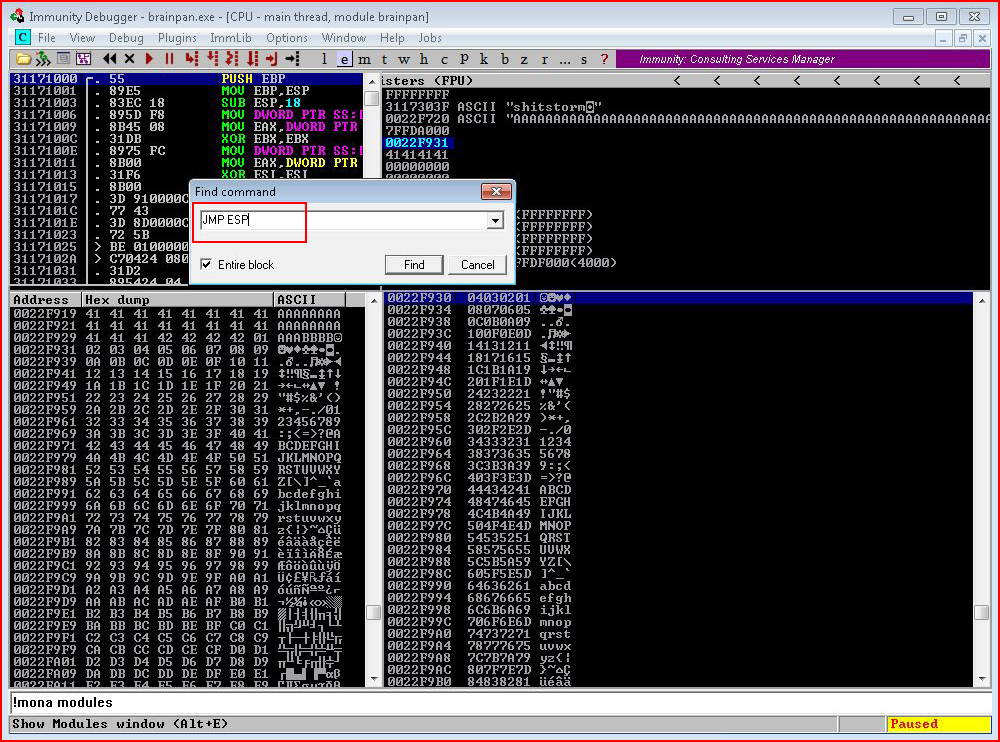
Task: Expand the Find command combo box dropdown
Action: point(495,220)
